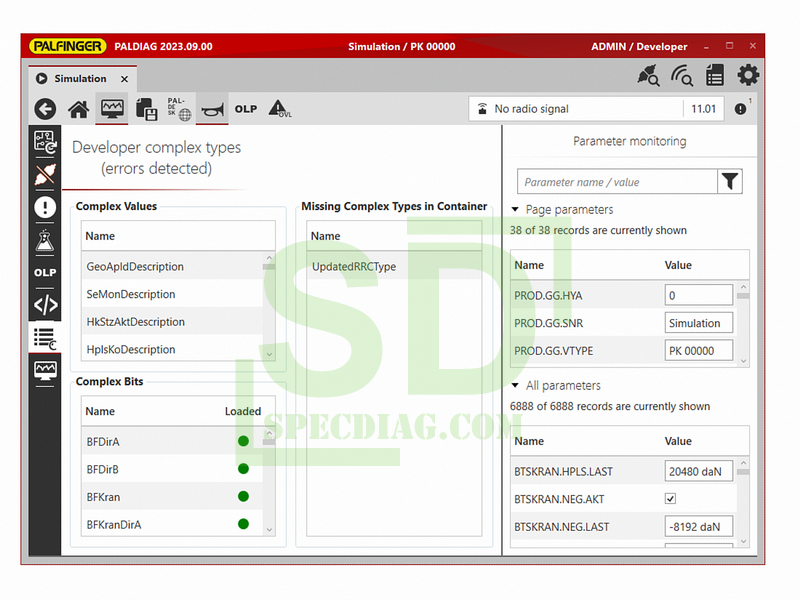Select GeoApIdDescription in Complex Values
The height and width of the screenshot is (600, 800).
[x=135, y=267]
